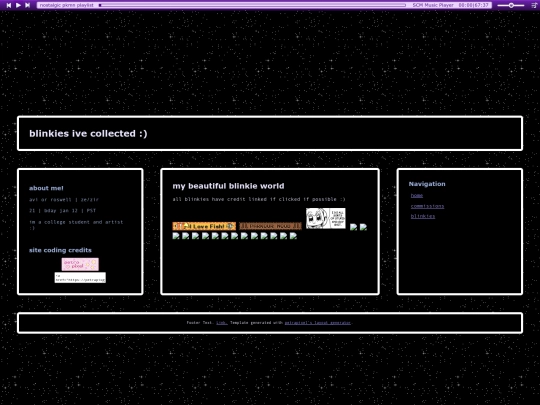Open the commissions navigation link
Viewport: 540px width, 405px height.
coord(427,206)
